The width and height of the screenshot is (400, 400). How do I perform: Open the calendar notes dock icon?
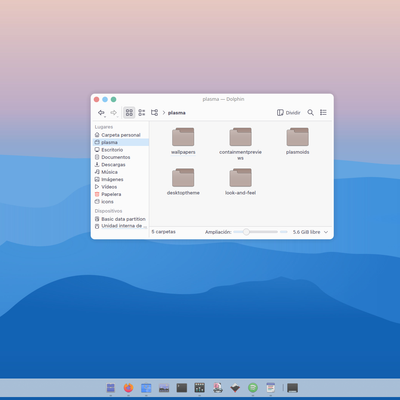point(271,388)
